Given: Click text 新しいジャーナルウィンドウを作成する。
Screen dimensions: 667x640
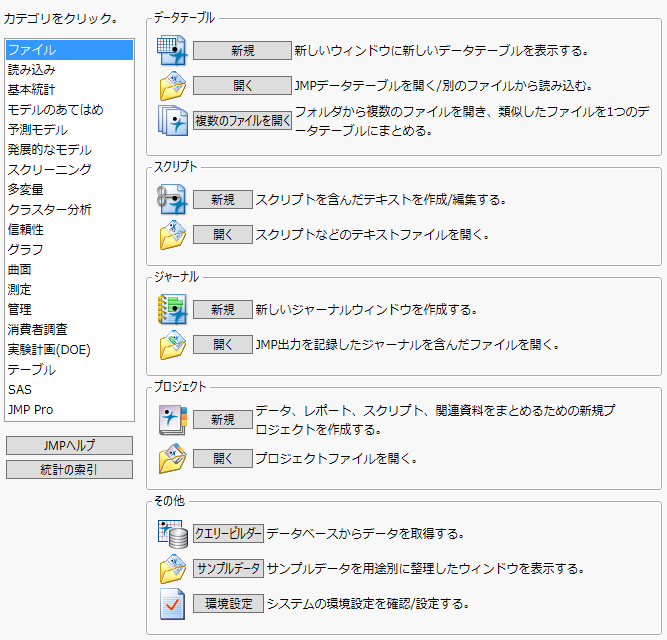Looking at the screenshot, I should point(366,310).
